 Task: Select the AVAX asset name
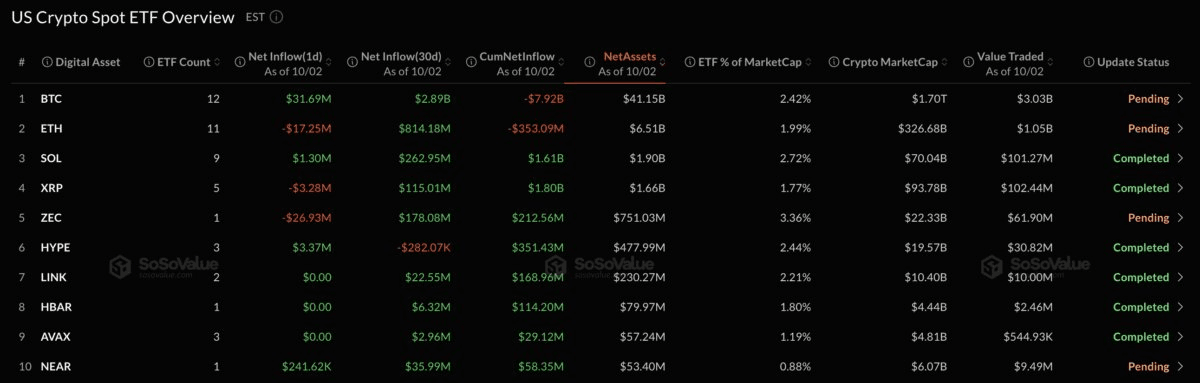point(55,337)
